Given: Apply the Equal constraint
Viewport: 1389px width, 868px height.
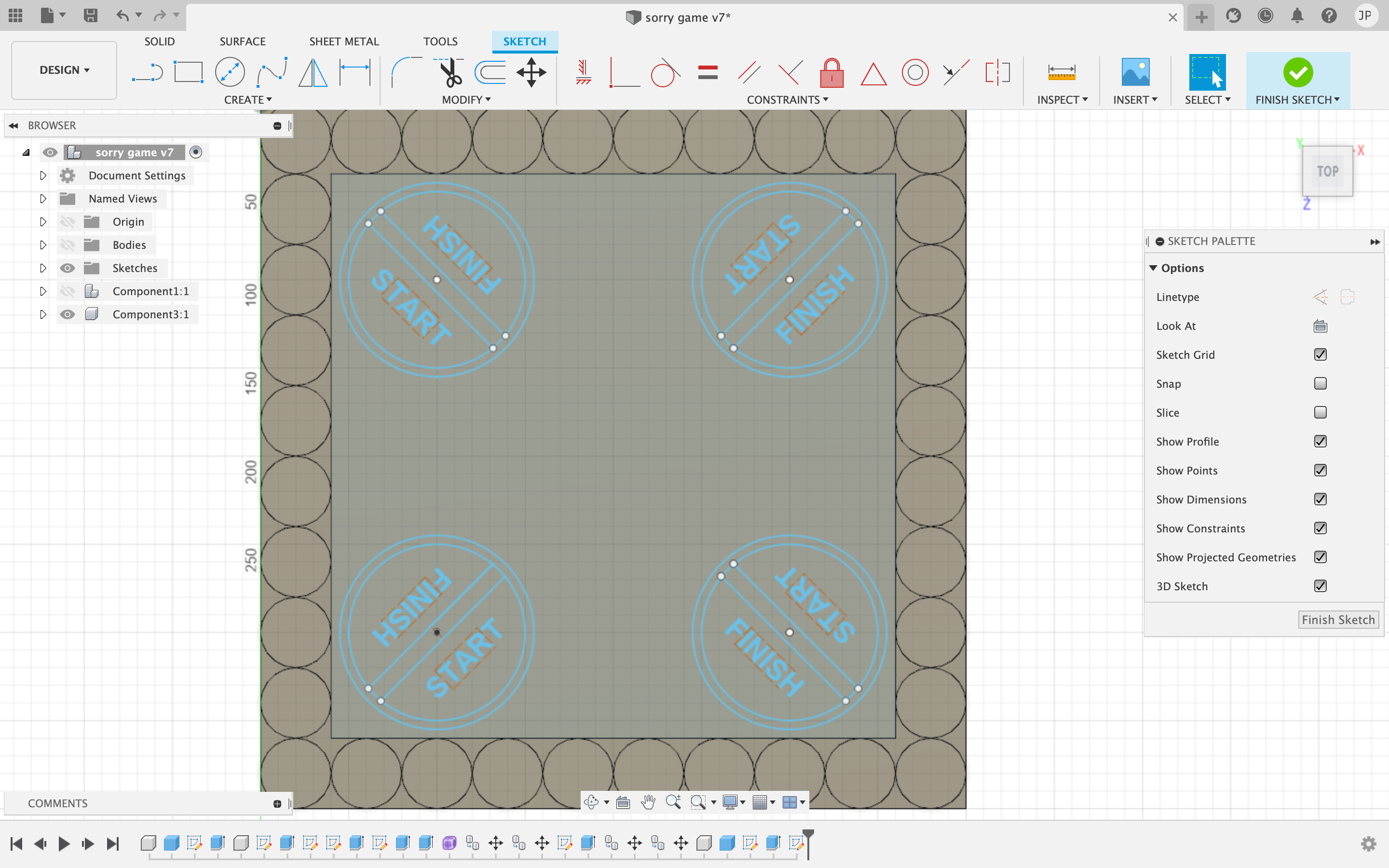Looking at the screenshot, I should click(708, 73).
